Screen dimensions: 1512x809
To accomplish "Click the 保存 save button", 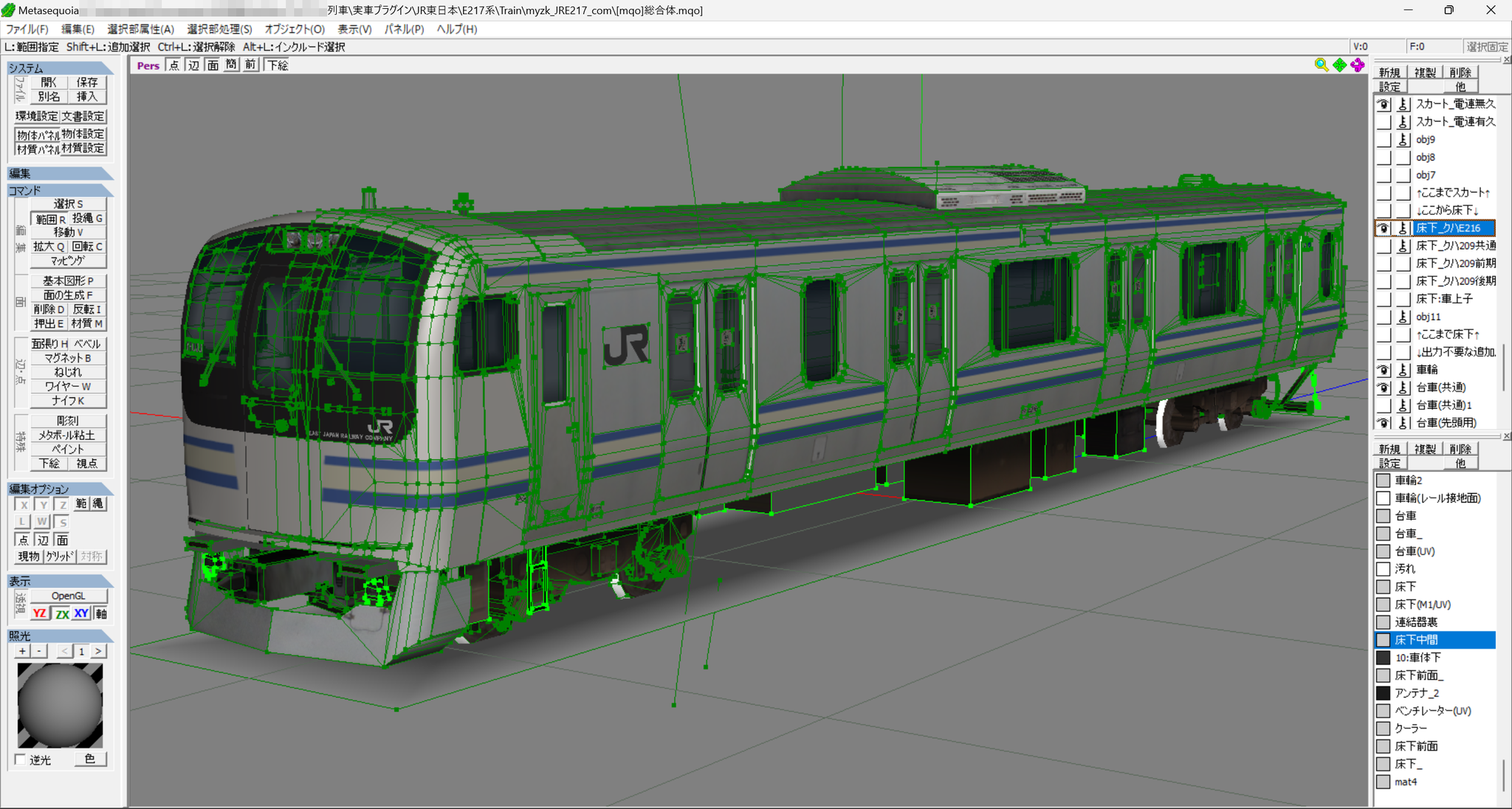I will pos(87,82).
